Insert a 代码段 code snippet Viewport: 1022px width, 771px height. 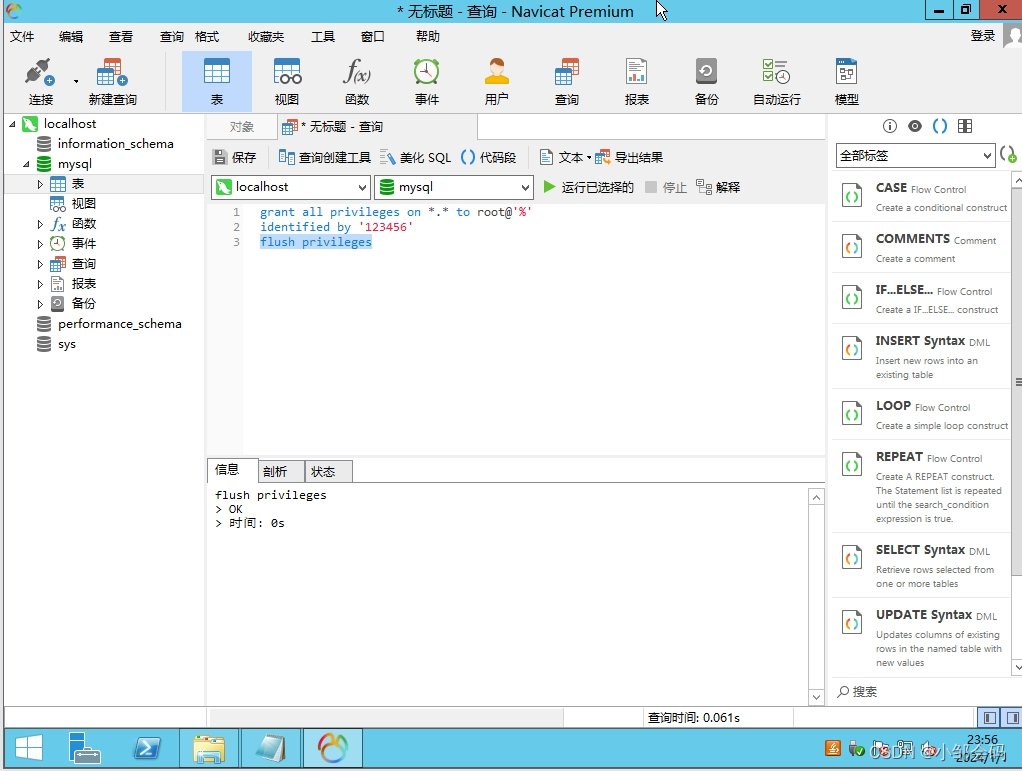(488, 157)
